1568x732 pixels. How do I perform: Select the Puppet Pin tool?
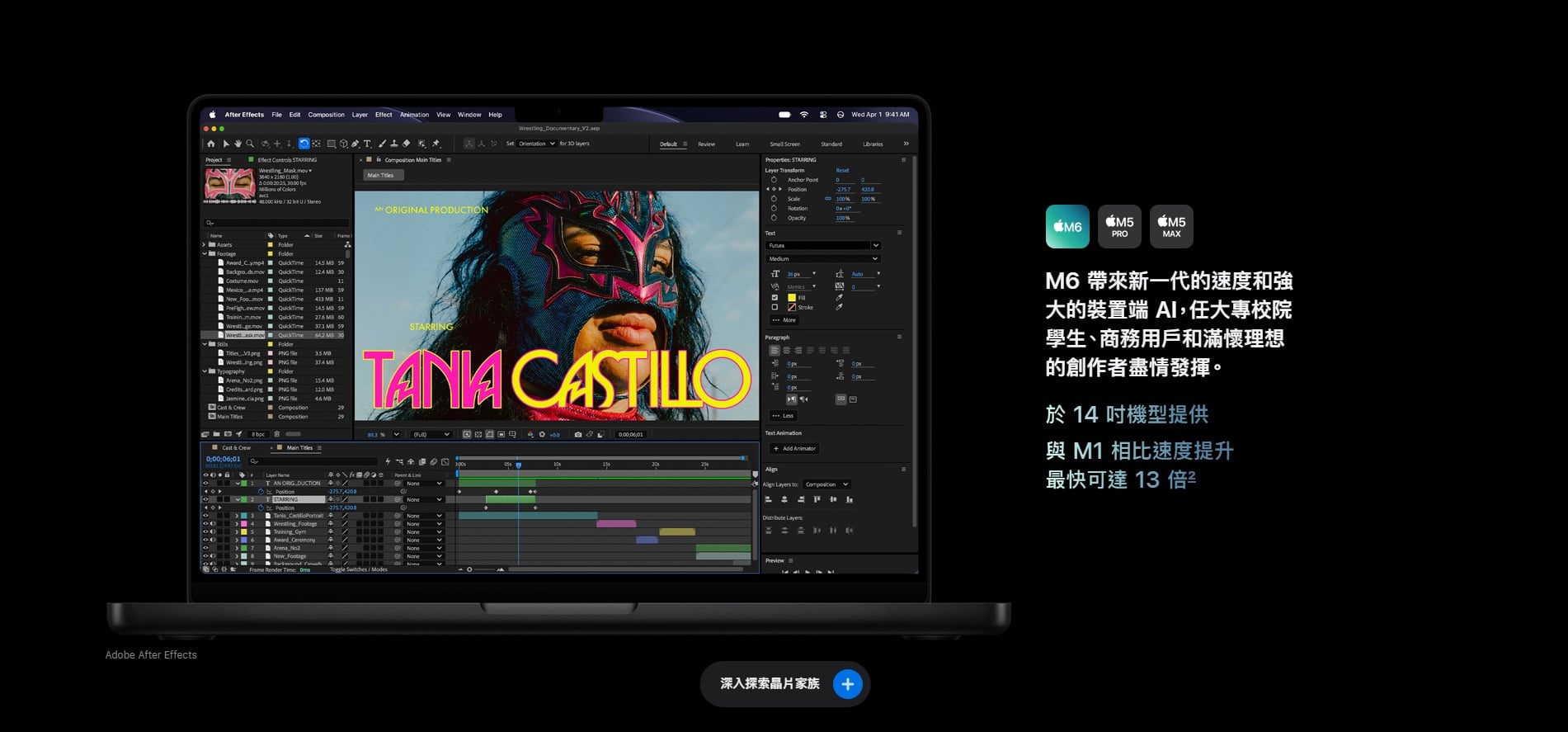[436, 144]
